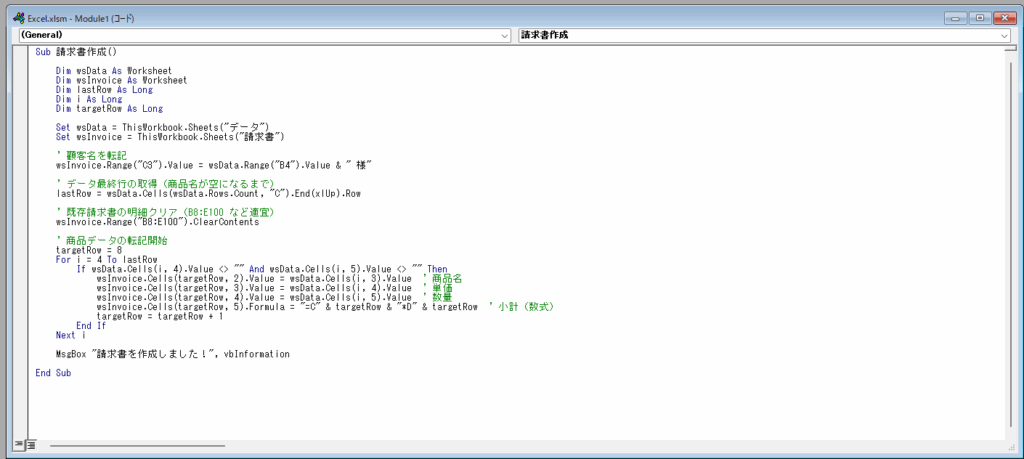
Task: Switch to Procedure View button
Action: click(18, 445)
